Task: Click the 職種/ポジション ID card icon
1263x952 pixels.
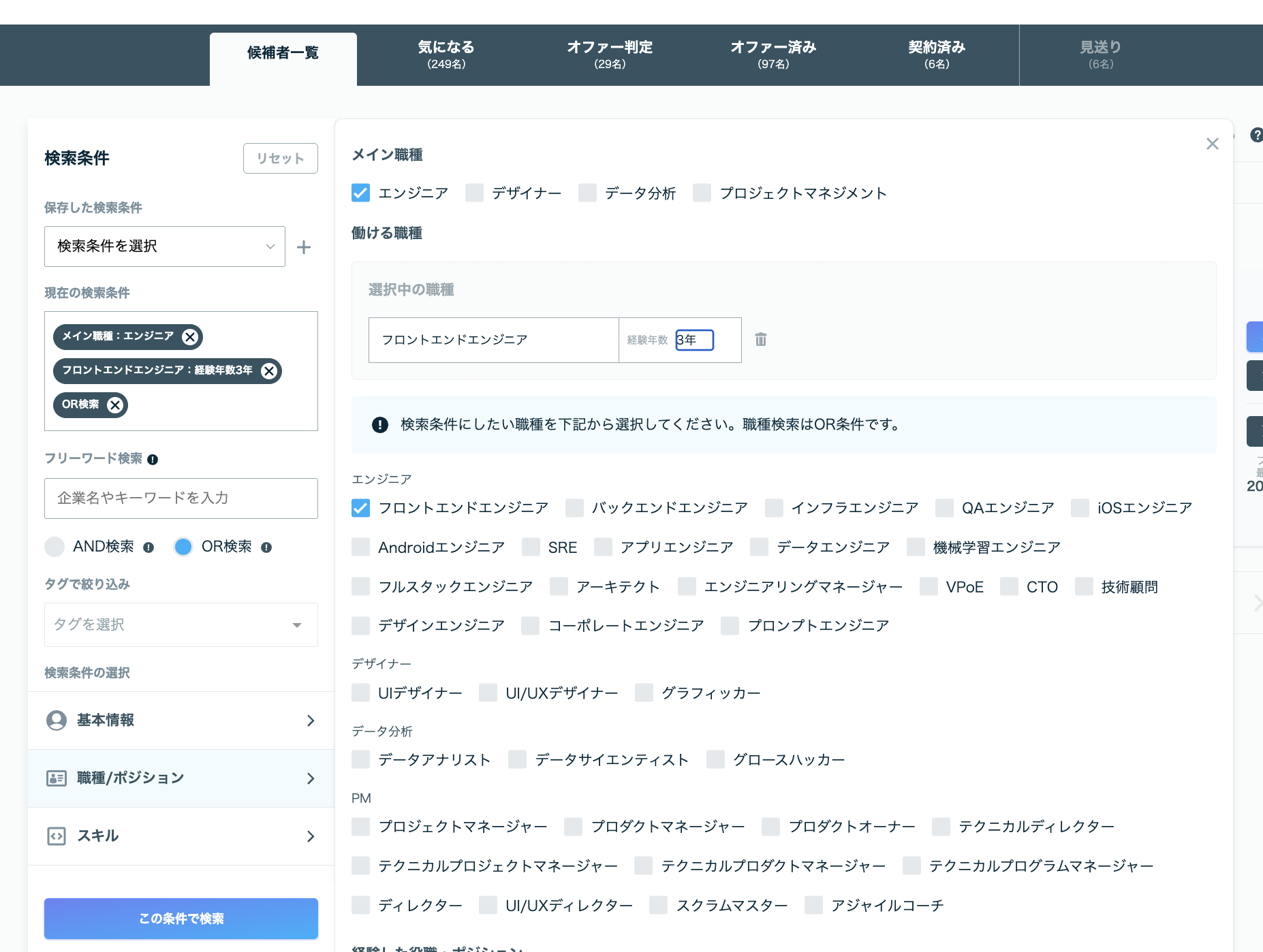Action: pos(57,778)
